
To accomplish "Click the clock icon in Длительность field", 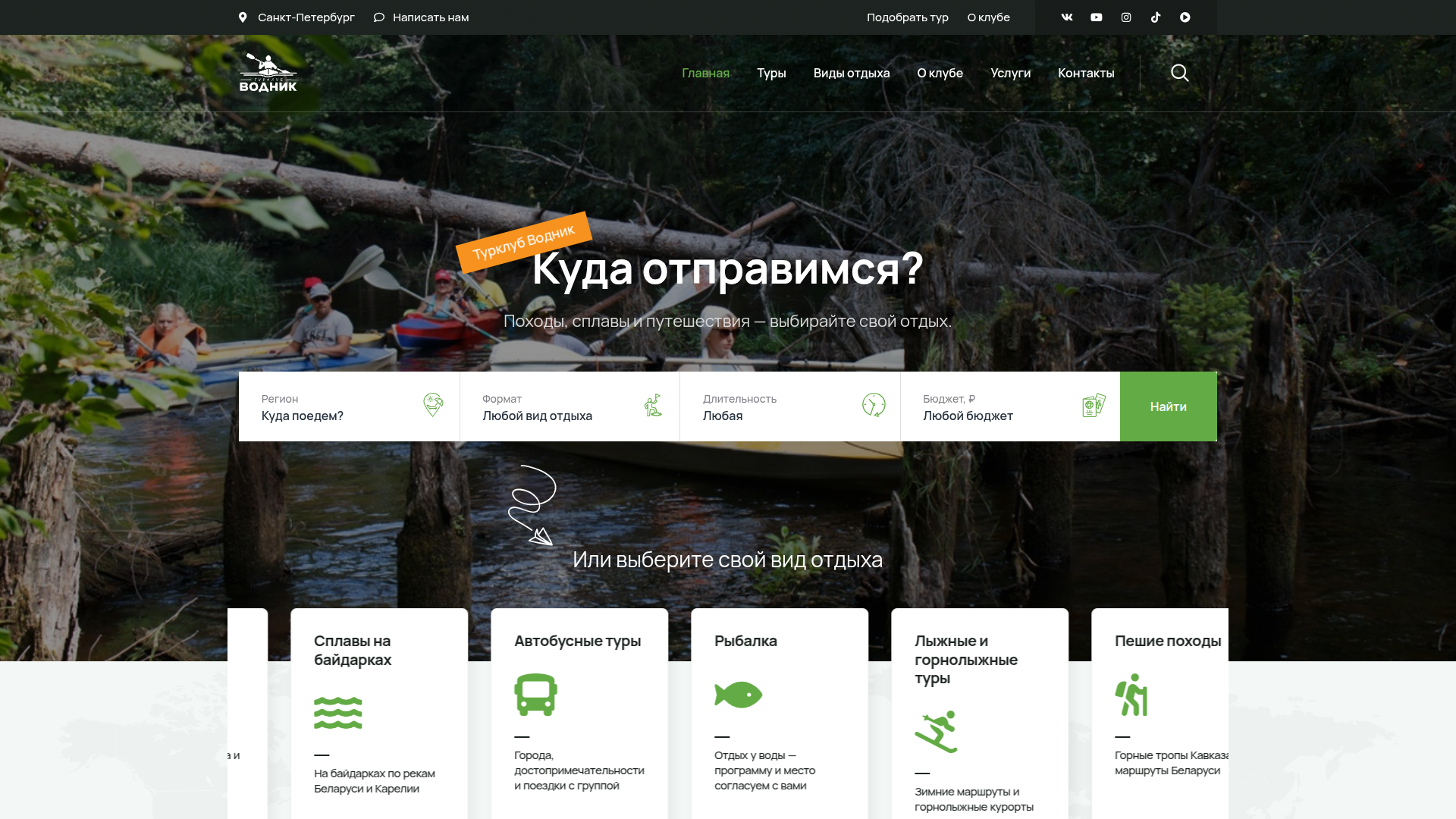I will tap(874, 405).
